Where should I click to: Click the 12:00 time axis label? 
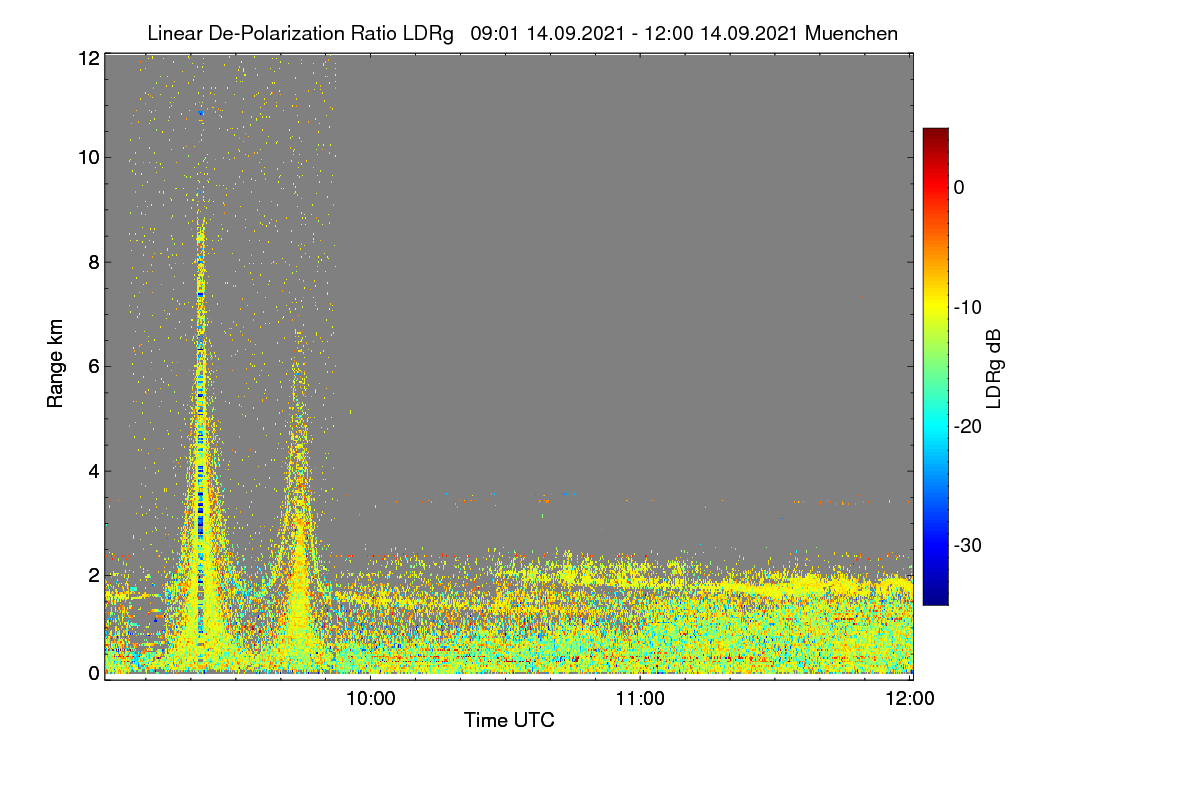click(x=912, y=699)
